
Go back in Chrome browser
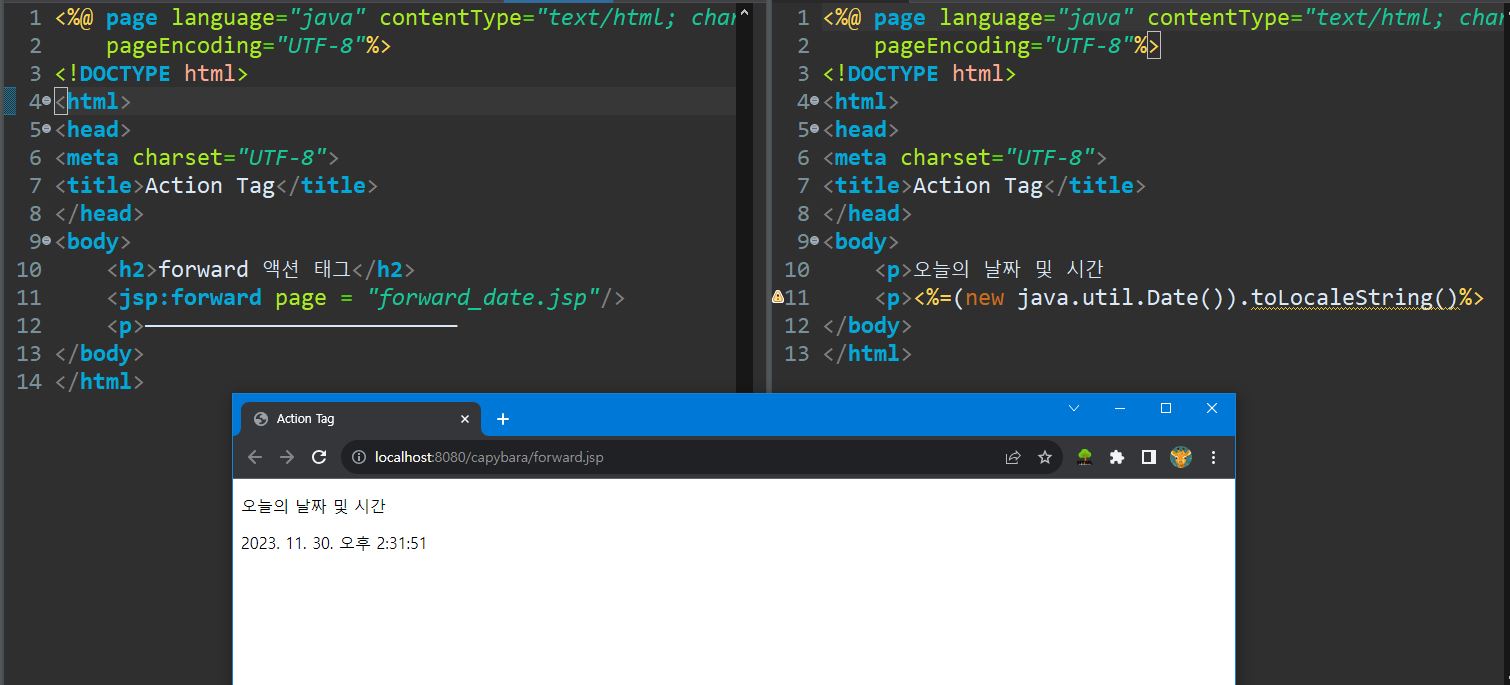coord(255,457)
